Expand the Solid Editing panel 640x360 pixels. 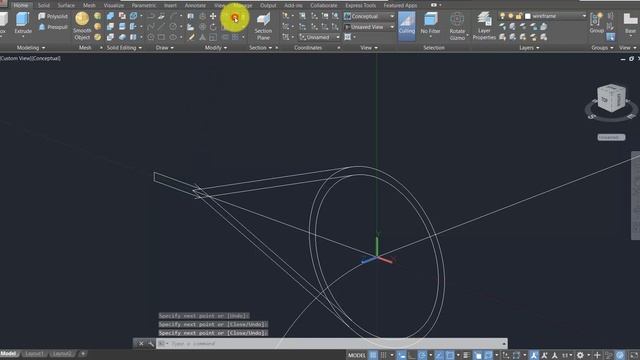[x=124, y=48]
